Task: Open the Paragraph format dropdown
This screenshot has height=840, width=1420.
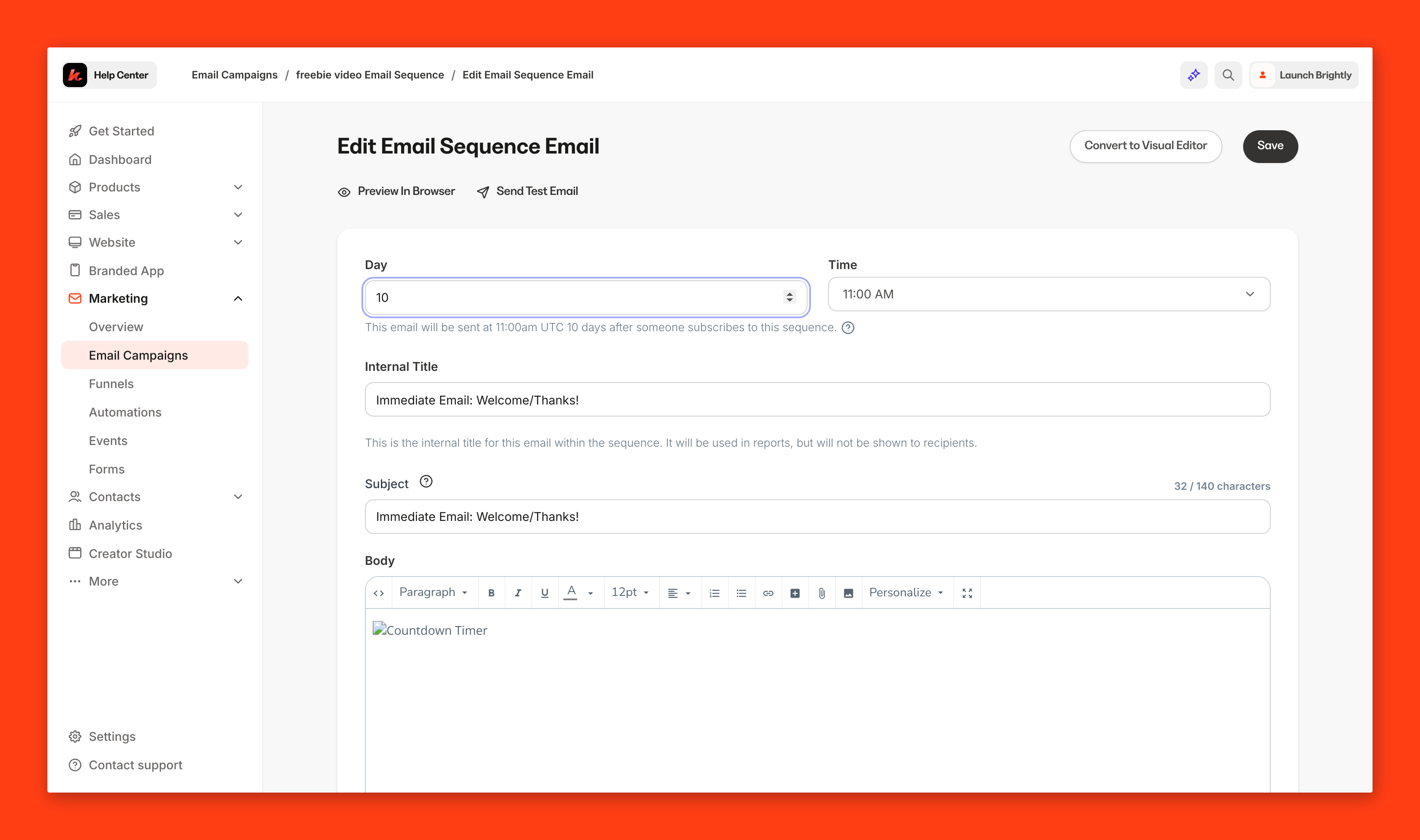Action: tap(433, 592)
